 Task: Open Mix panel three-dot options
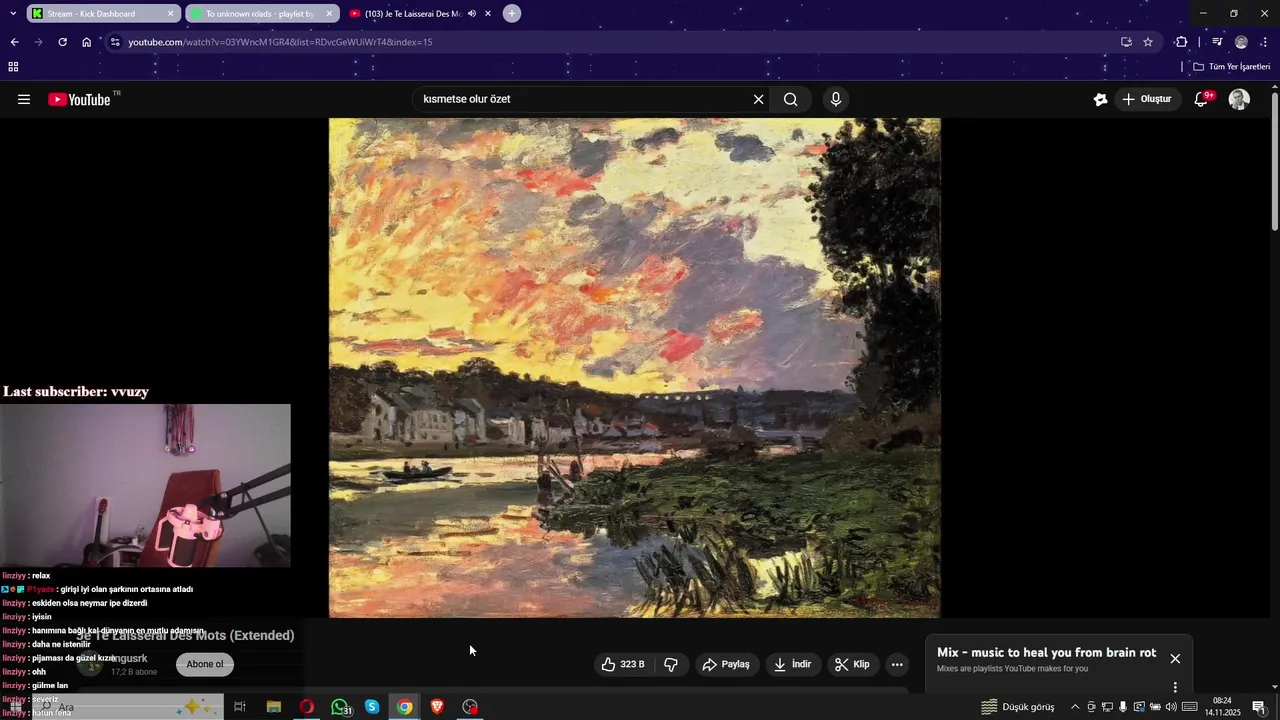[x=1175, y=687]
